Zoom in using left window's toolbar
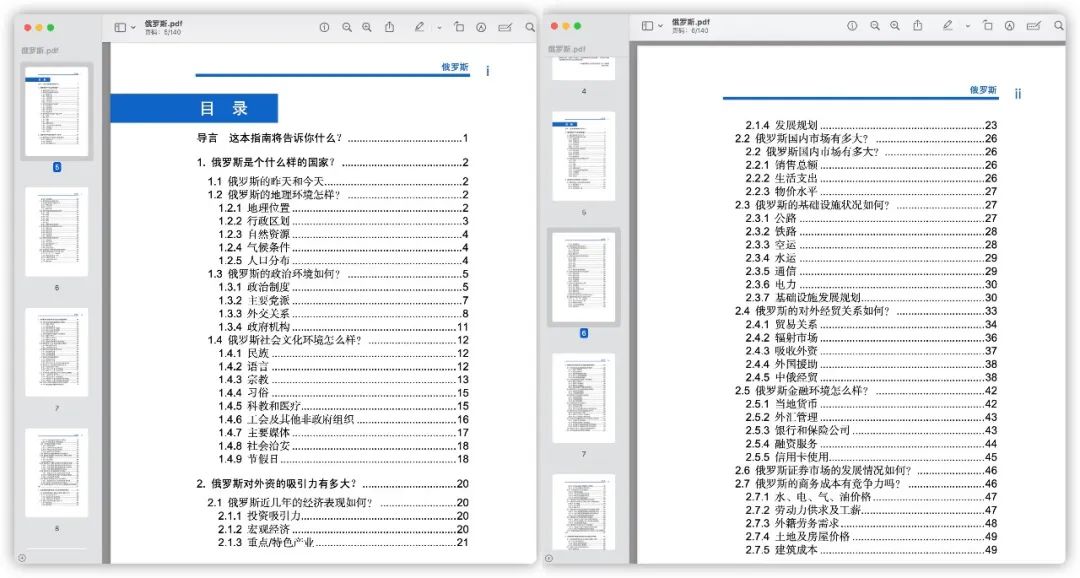The image size is (1080, 578). click(x=367, y=28)
